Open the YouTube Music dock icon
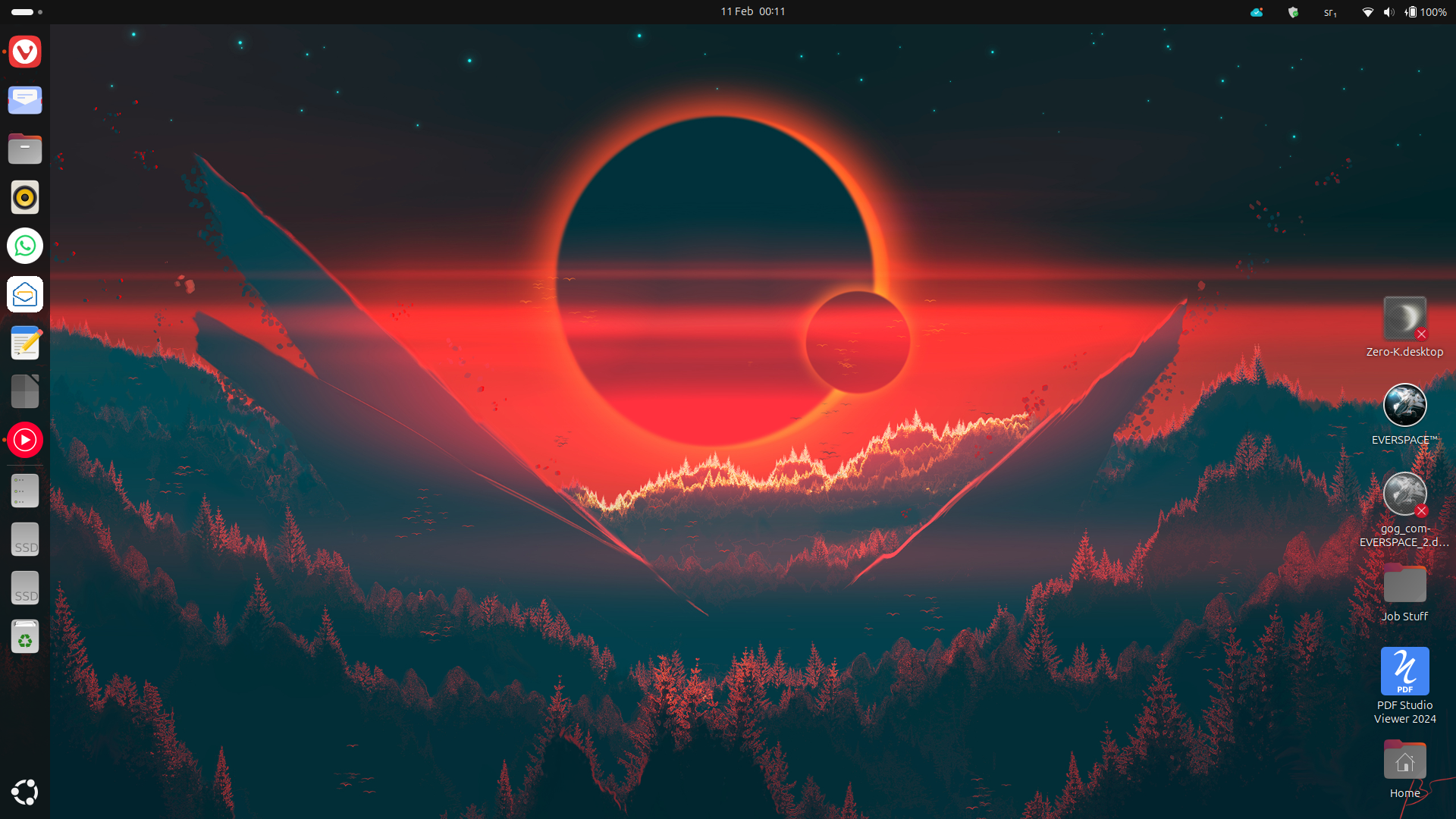The width and height of the screenshot is (1456, 819). [x=25, y=441]
